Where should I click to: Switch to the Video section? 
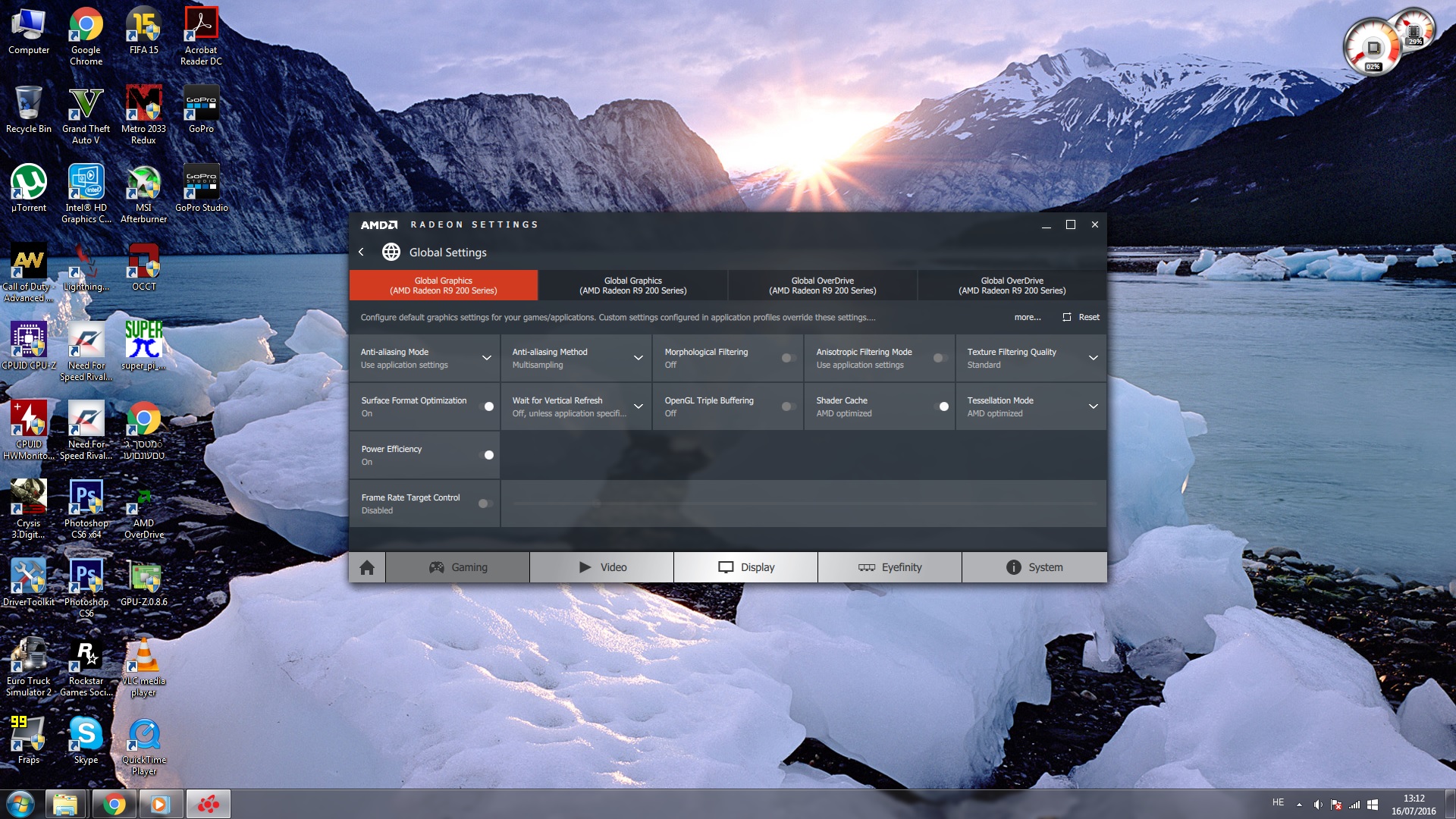[x=602, y=567]
